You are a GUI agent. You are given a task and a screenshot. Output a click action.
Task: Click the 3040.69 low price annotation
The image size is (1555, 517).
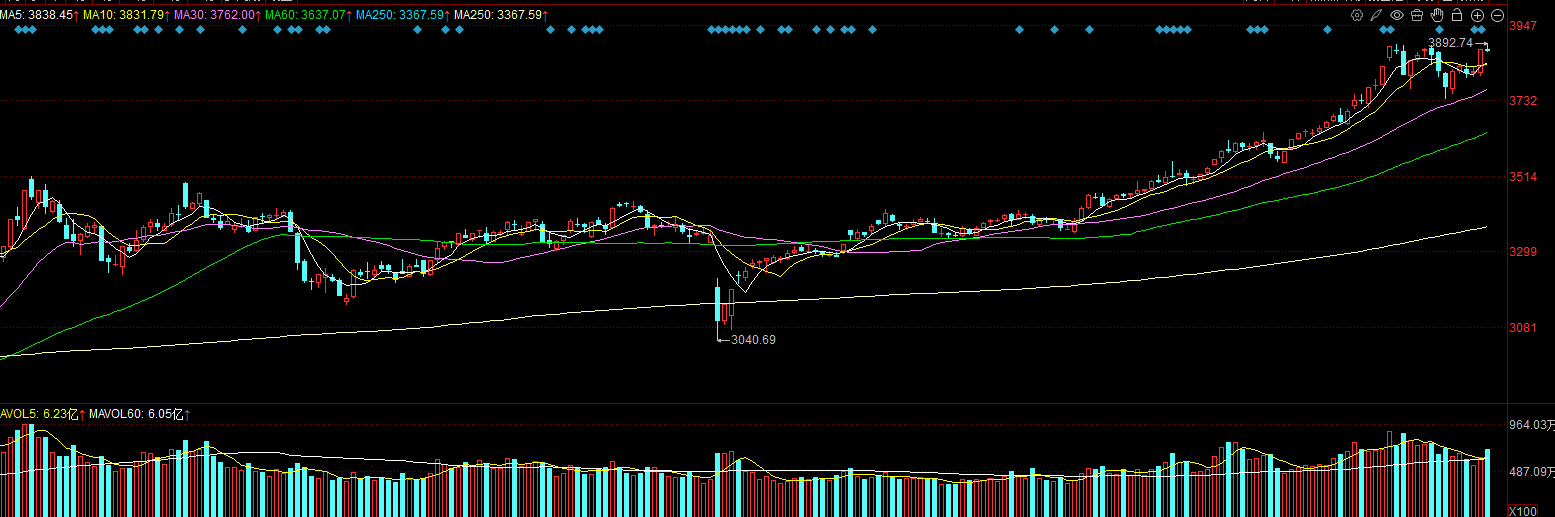pyautogui.click(x=754, y=340)
